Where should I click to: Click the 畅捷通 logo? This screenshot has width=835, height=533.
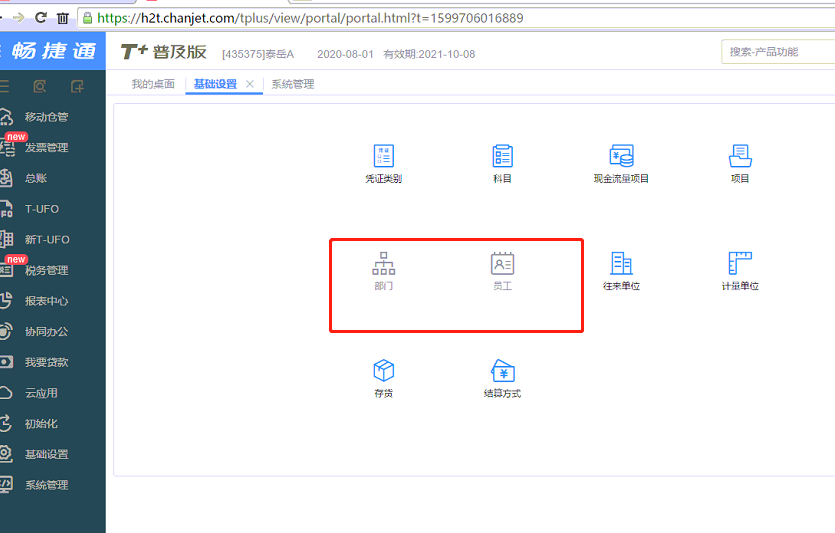click(54, 51)
